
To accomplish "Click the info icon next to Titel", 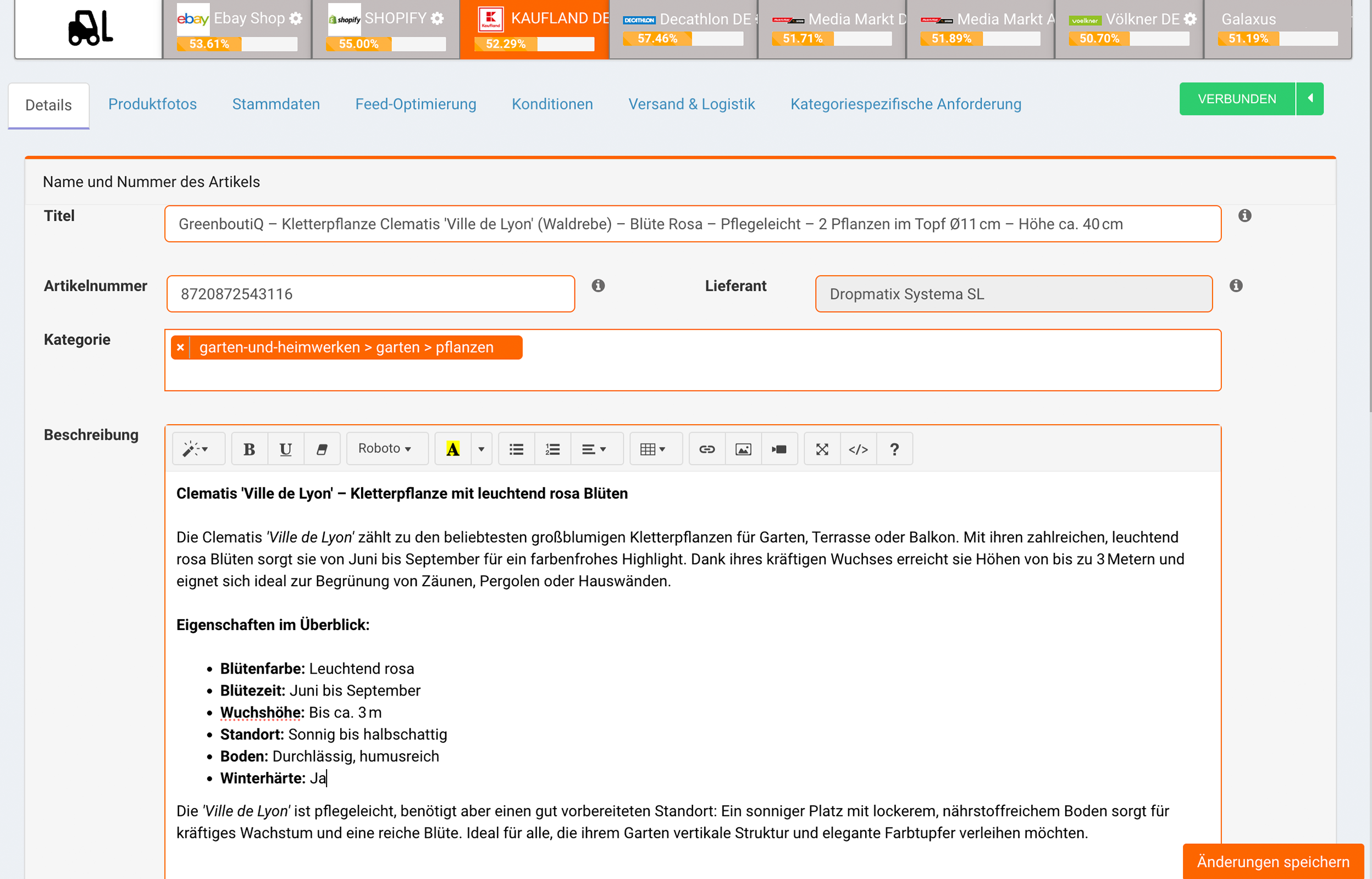I will [1244, 216].
